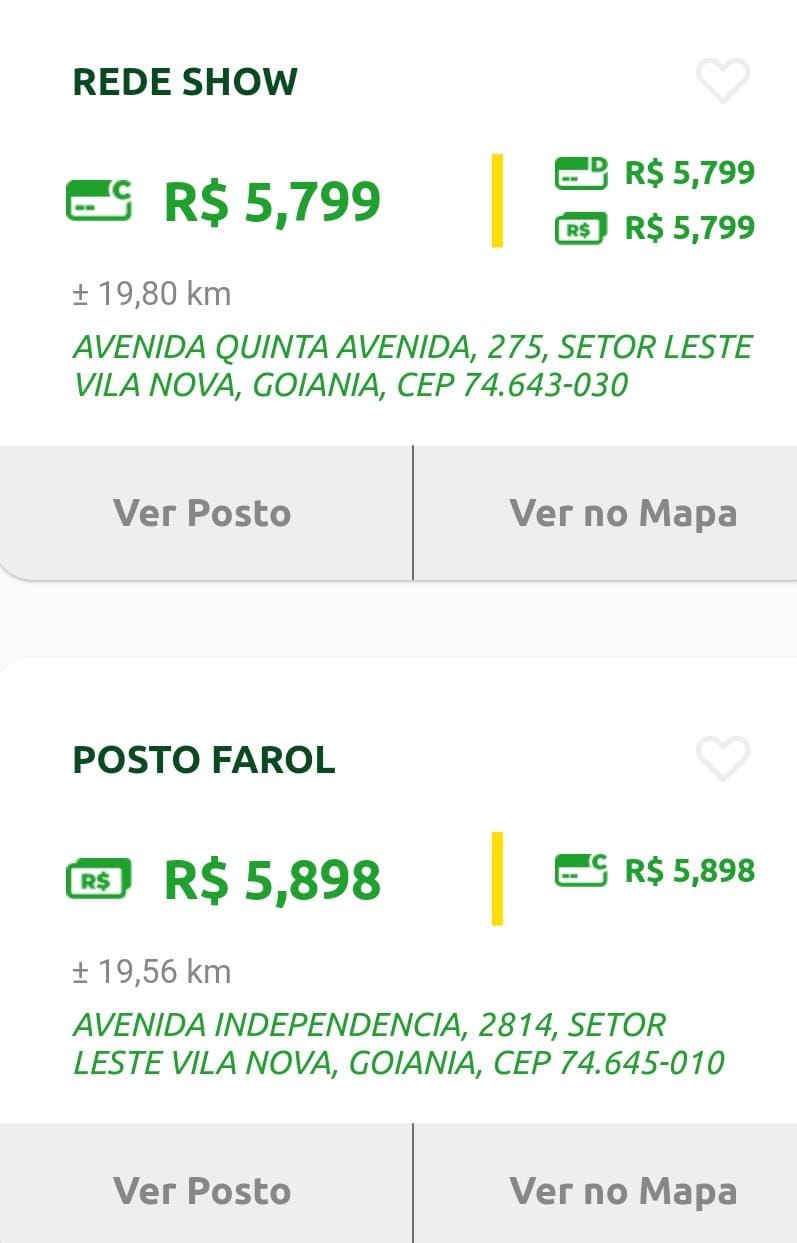Viewport: 797px width, 1243px height.
Task: Tap the 19,56 km distance label
Action: point(152,971)
